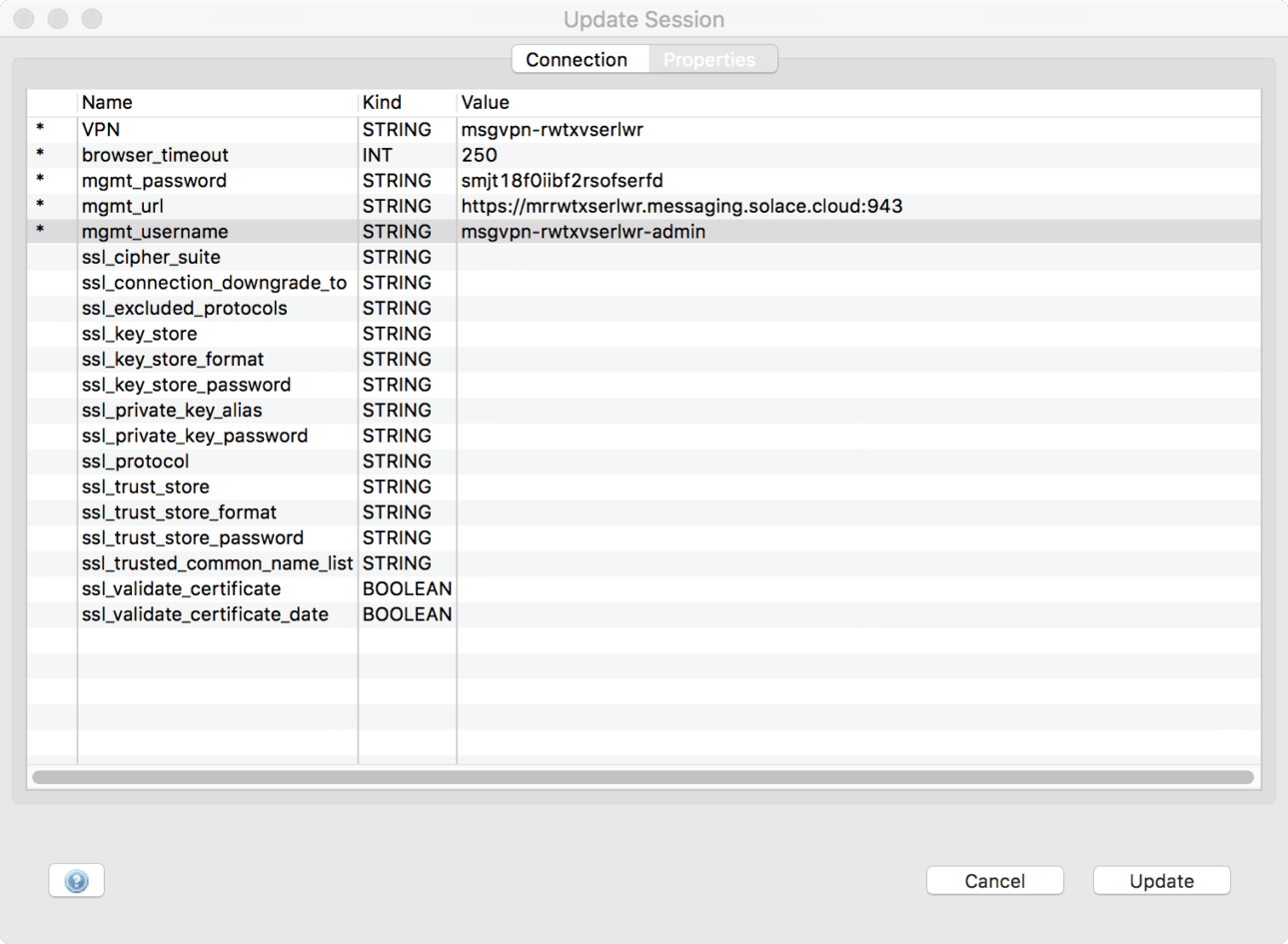Select the ssl_validate_certificate row
This screenshot has height=944, width=1288.
(200, 588)
